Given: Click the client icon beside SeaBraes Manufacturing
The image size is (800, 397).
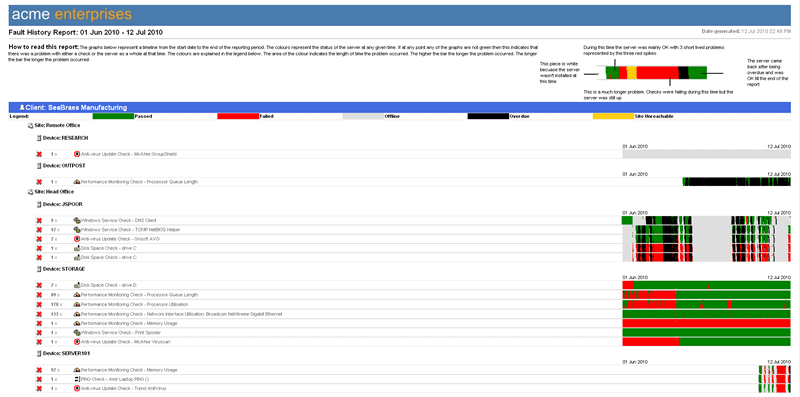Looking at the screenshot, I should pos(22,108).
